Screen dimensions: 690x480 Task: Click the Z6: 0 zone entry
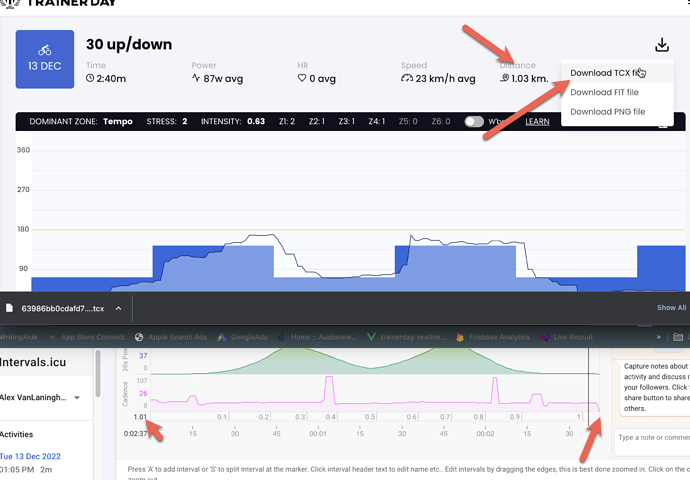440,121
